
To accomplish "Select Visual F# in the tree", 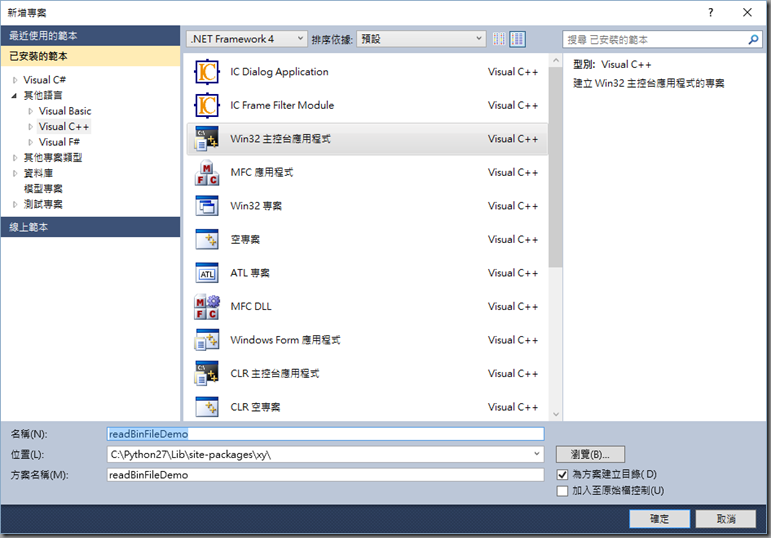I will pos(59,142).
